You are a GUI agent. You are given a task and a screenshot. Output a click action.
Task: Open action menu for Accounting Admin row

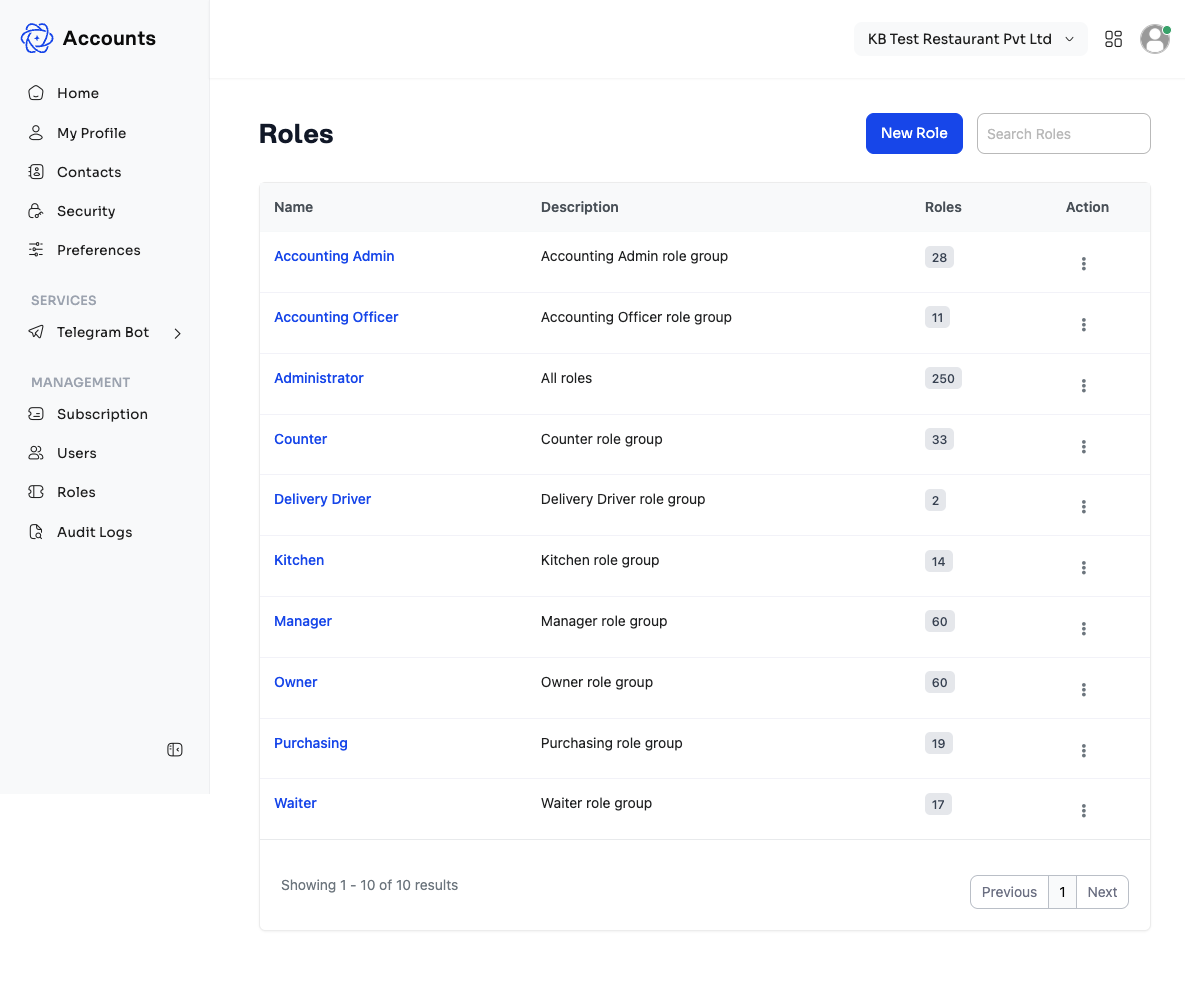[x=1083, y=264]
